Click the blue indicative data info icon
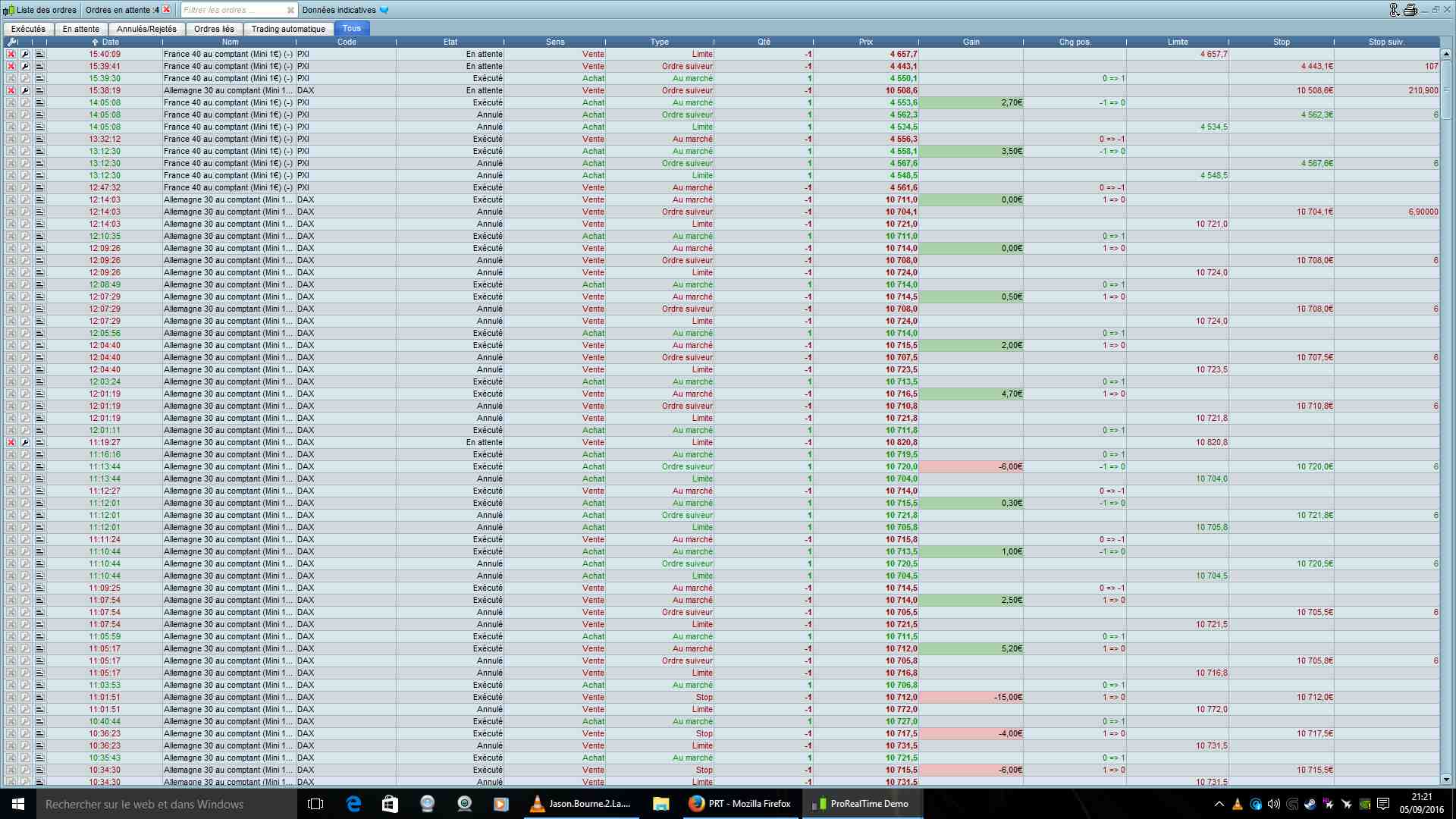This screenshot has width=1456, height=819. point(384,10)
